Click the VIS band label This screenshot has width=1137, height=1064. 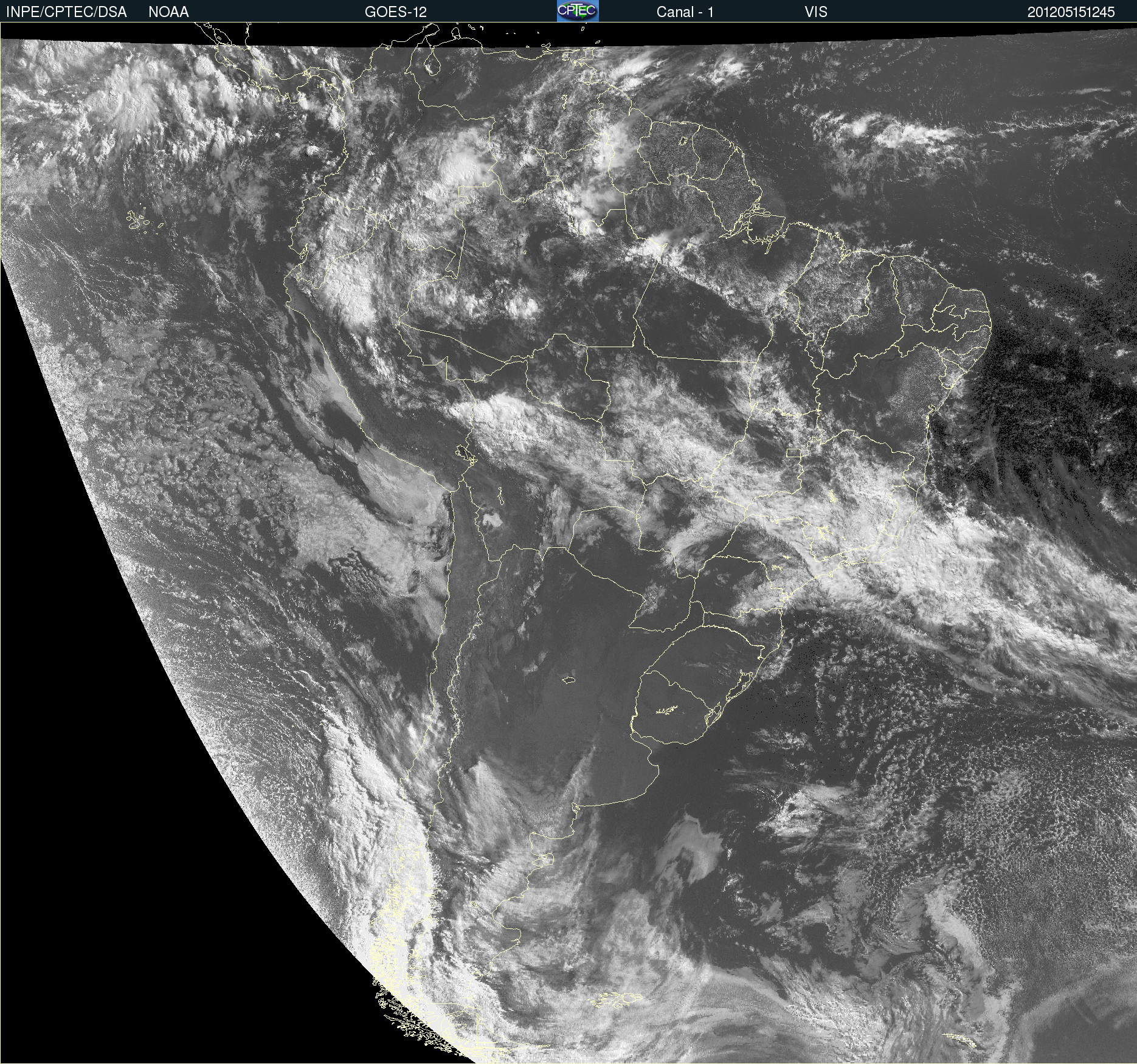(816, 12)
